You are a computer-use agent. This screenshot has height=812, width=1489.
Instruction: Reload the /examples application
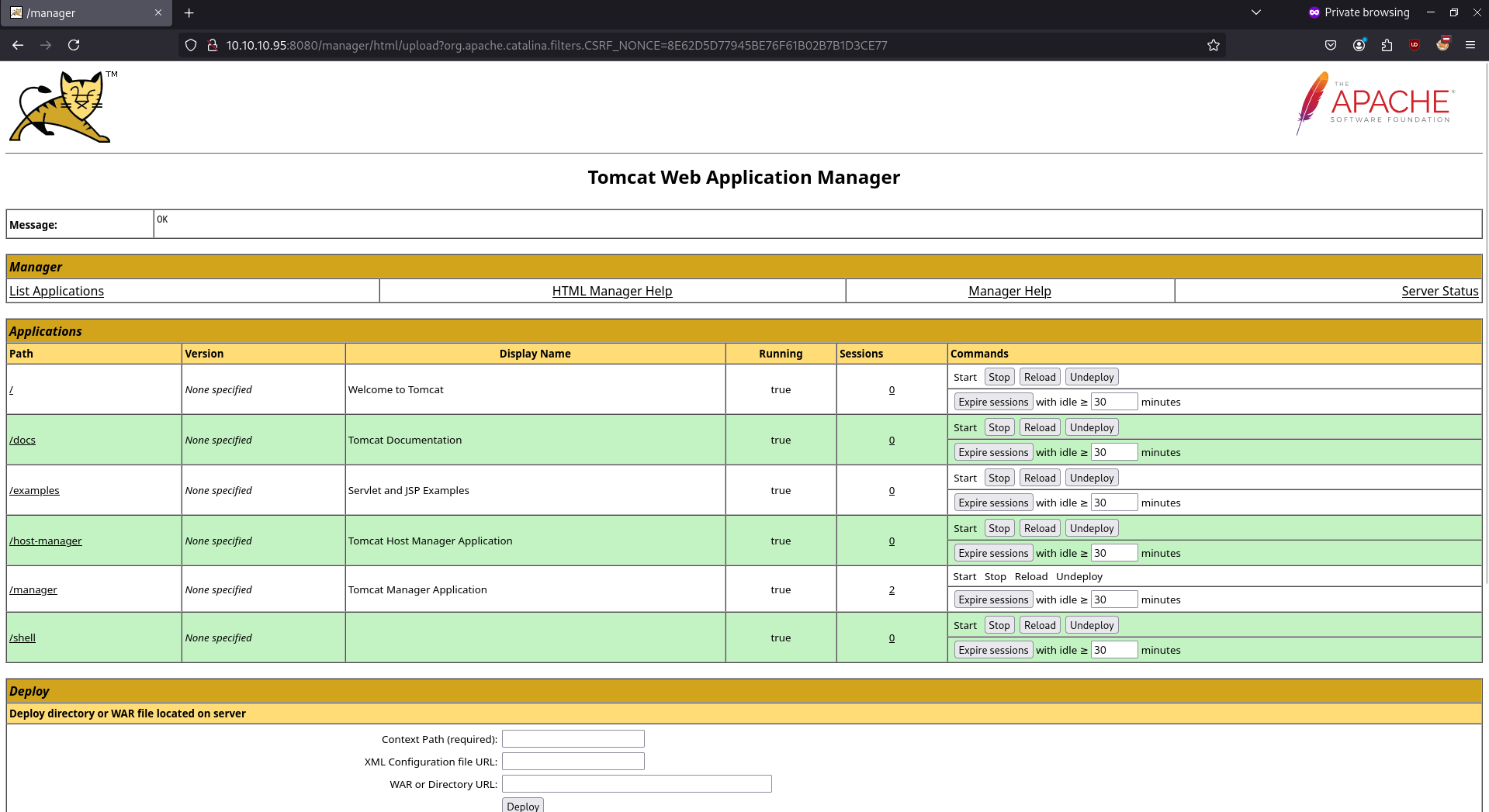(x=1040, y=478)
